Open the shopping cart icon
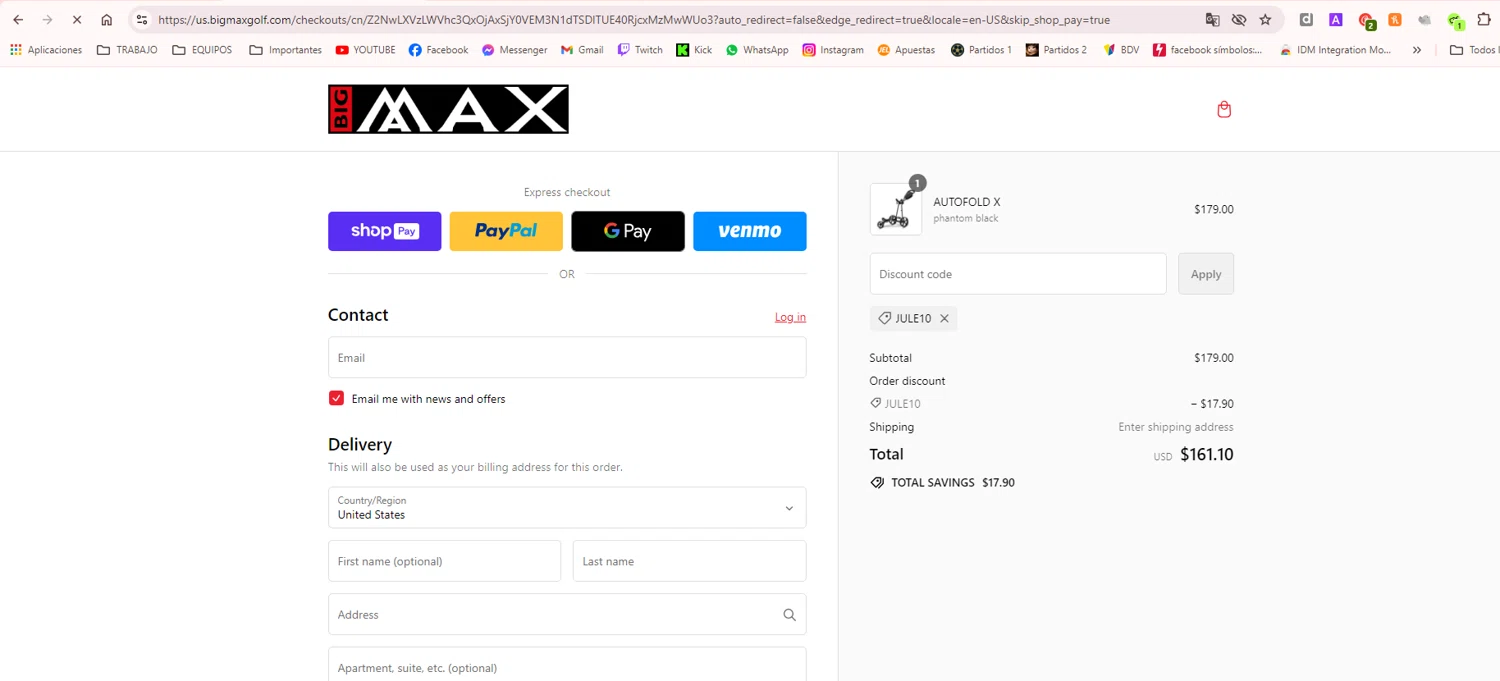Viewport: 1500px width, 681px height. coord(1223,109)
